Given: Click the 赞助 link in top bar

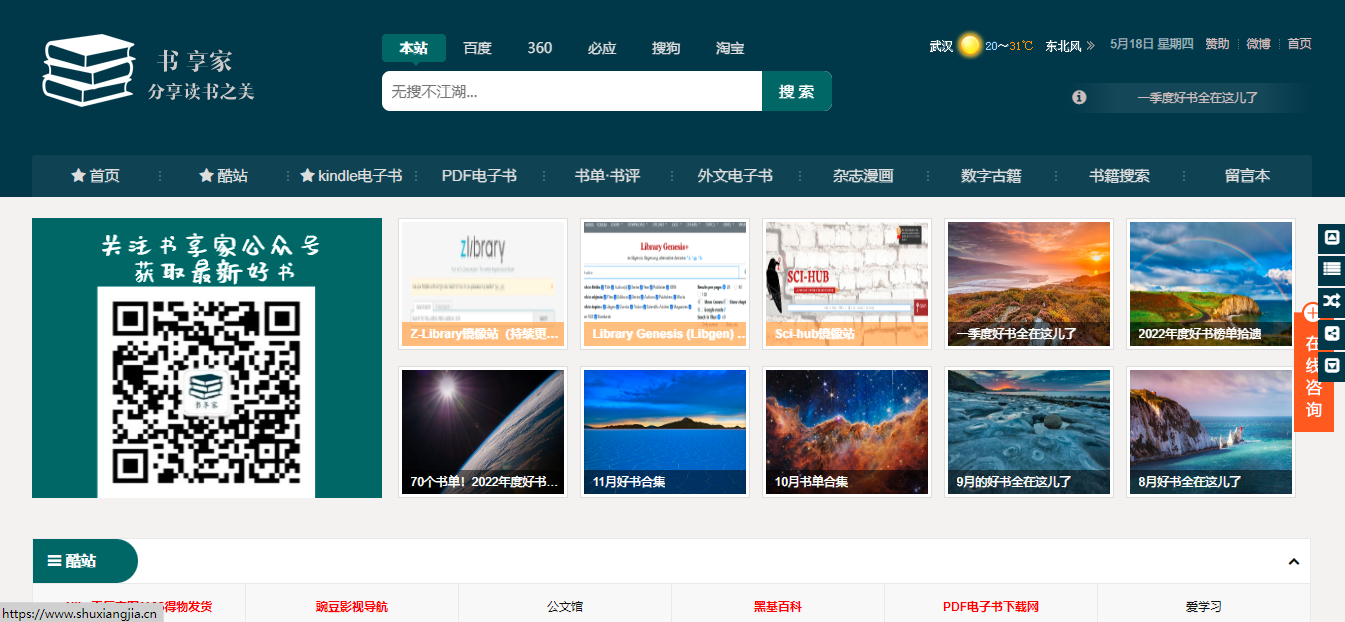Looking at the screenshot, I should [x=1217, y=44].
